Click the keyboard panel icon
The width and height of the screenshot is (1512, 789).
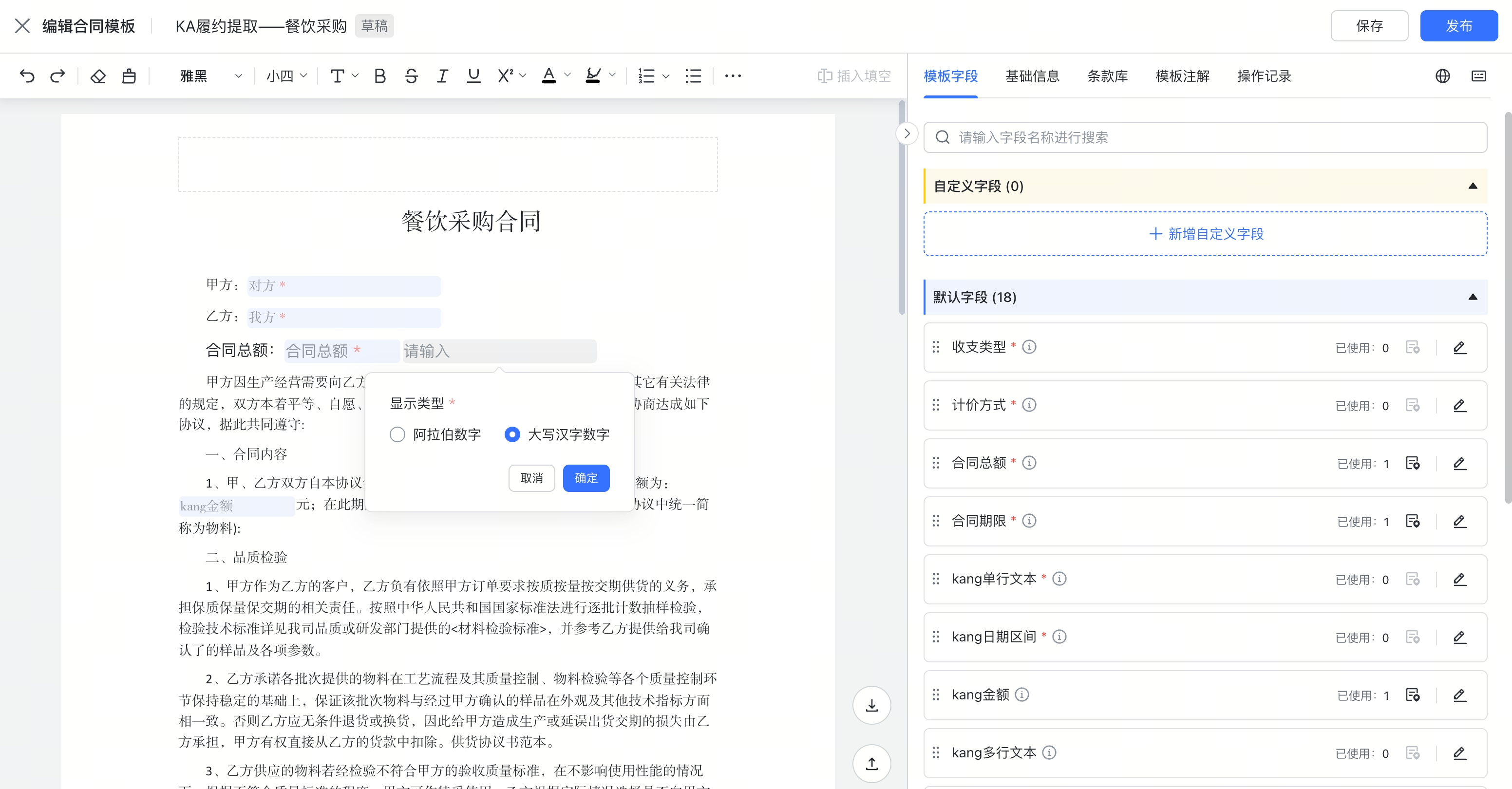tap(1478, 75)
